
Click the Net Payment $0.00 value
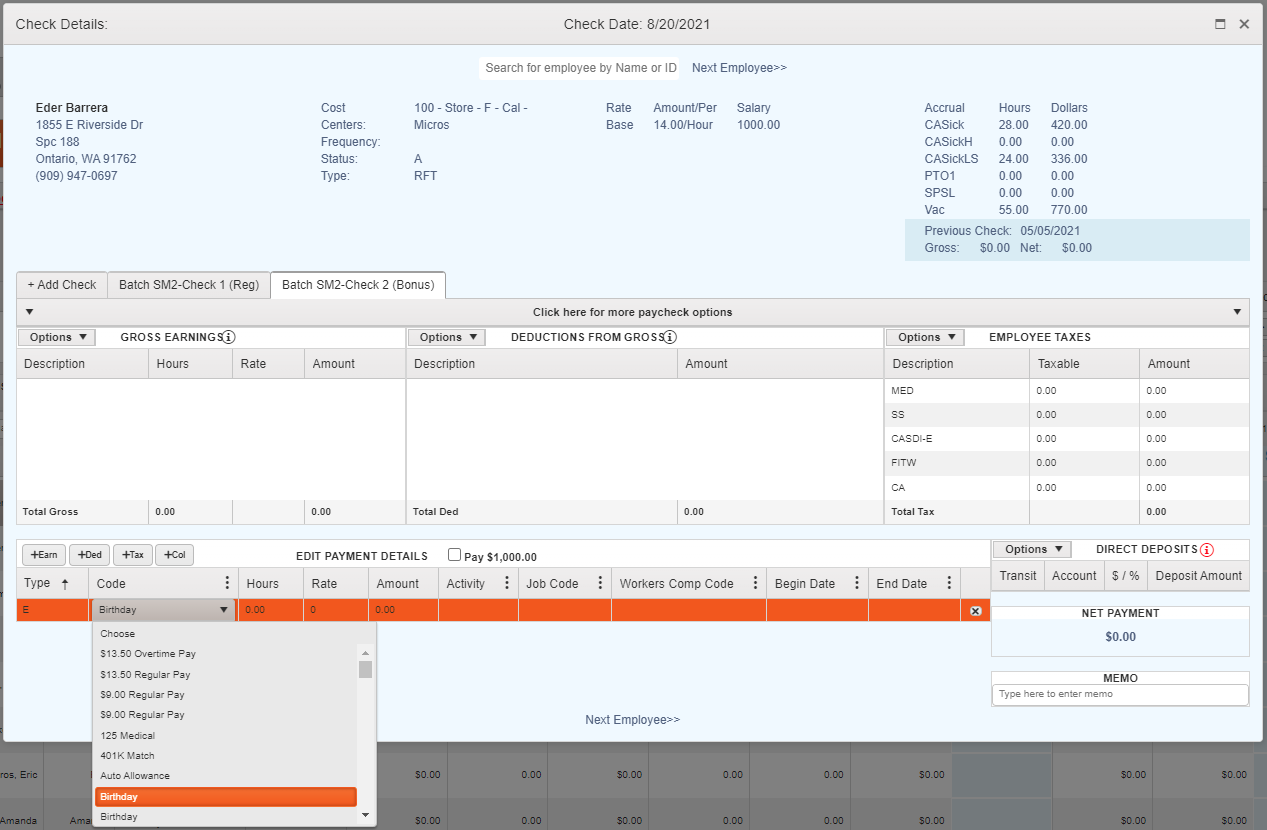tap(1120, 636)
